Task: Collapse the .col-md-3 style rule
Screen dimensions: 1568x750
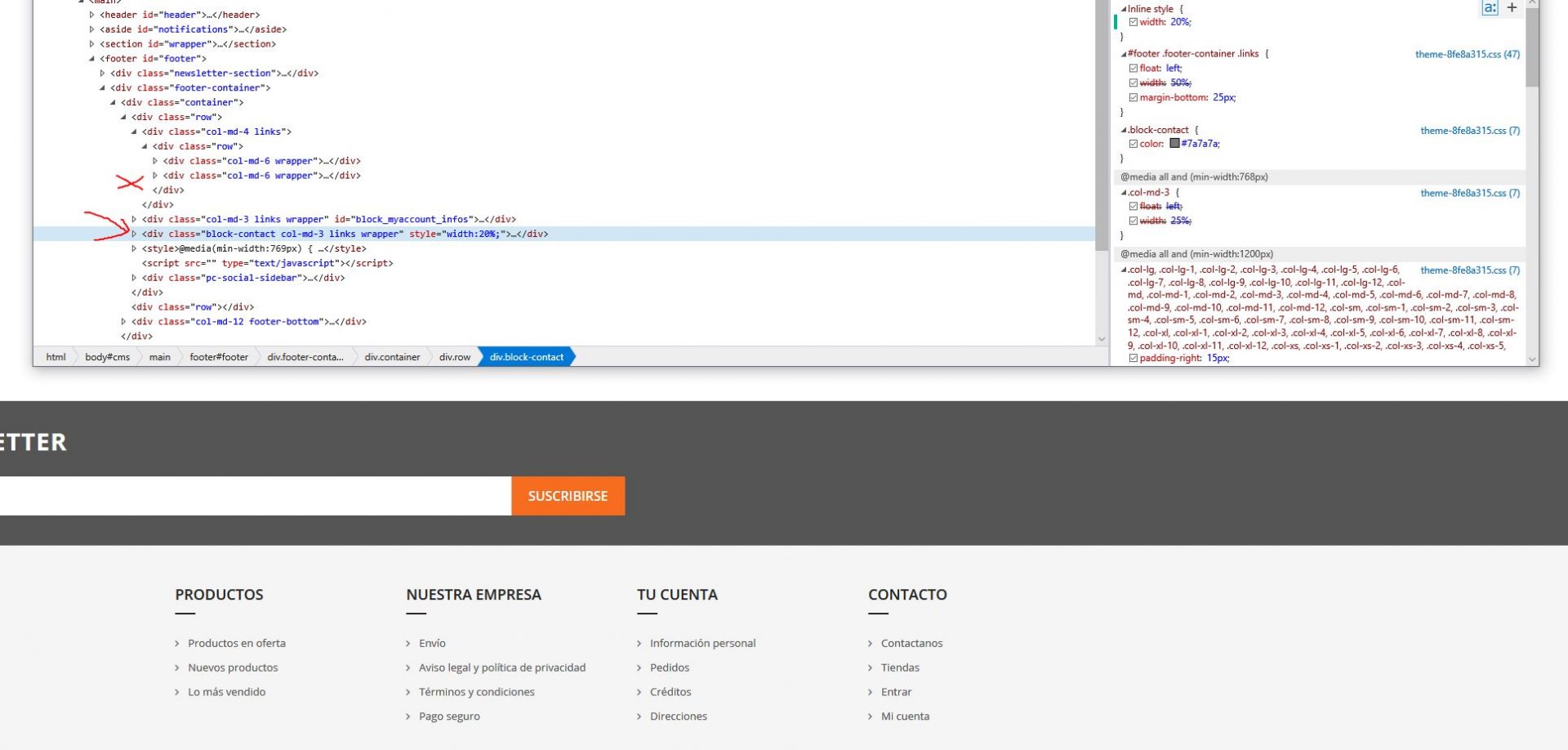Action: coord(1124,193)
